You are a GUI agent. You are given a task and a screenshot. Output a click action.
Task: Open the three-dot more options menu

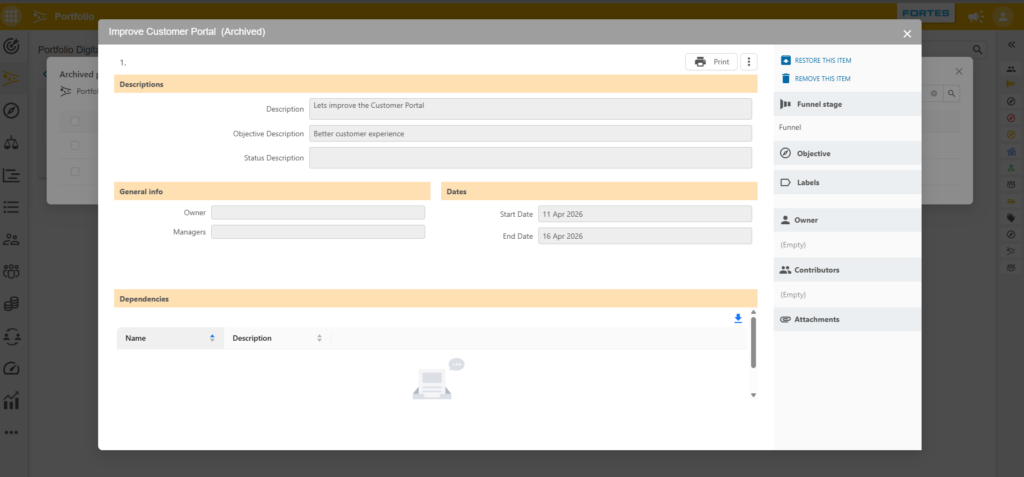pyautogui.click(x=749, y=62)
